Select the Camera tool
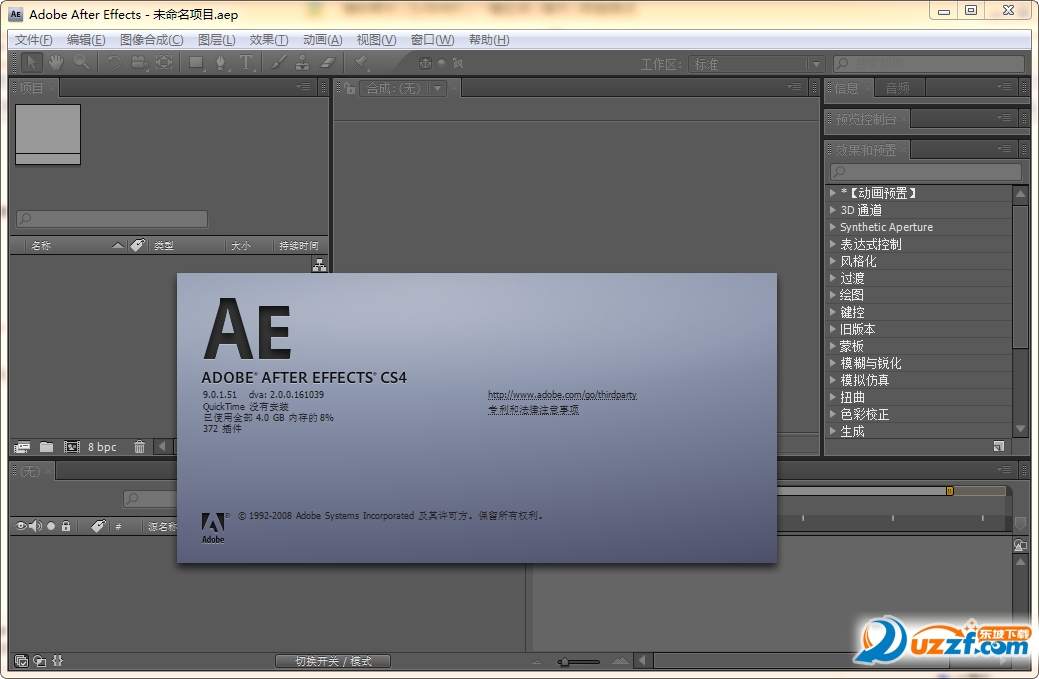The image size is (1039, 679). (138, 63)
